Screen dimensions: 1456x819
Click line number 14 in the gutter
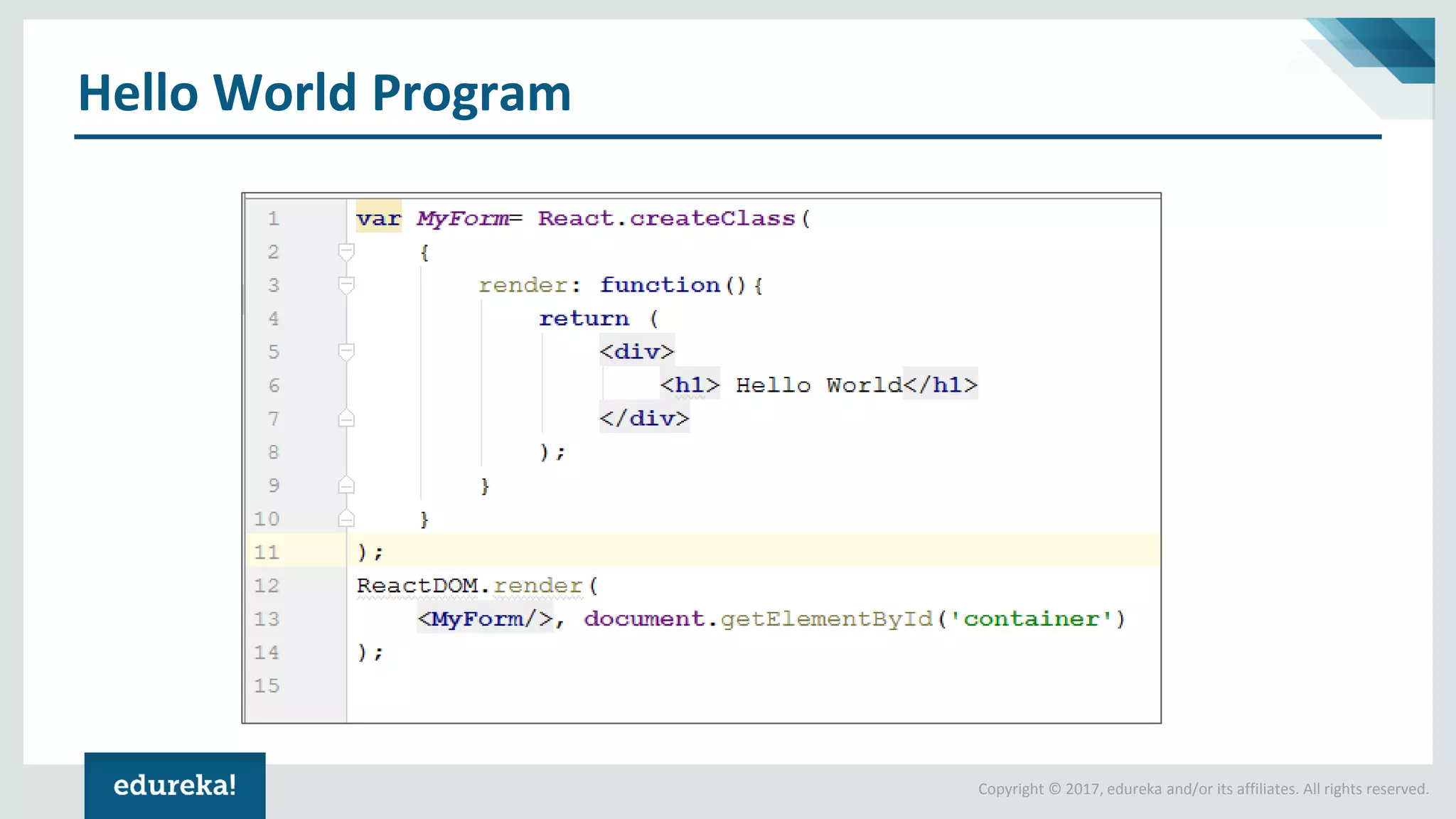click(x=267, y=652)
